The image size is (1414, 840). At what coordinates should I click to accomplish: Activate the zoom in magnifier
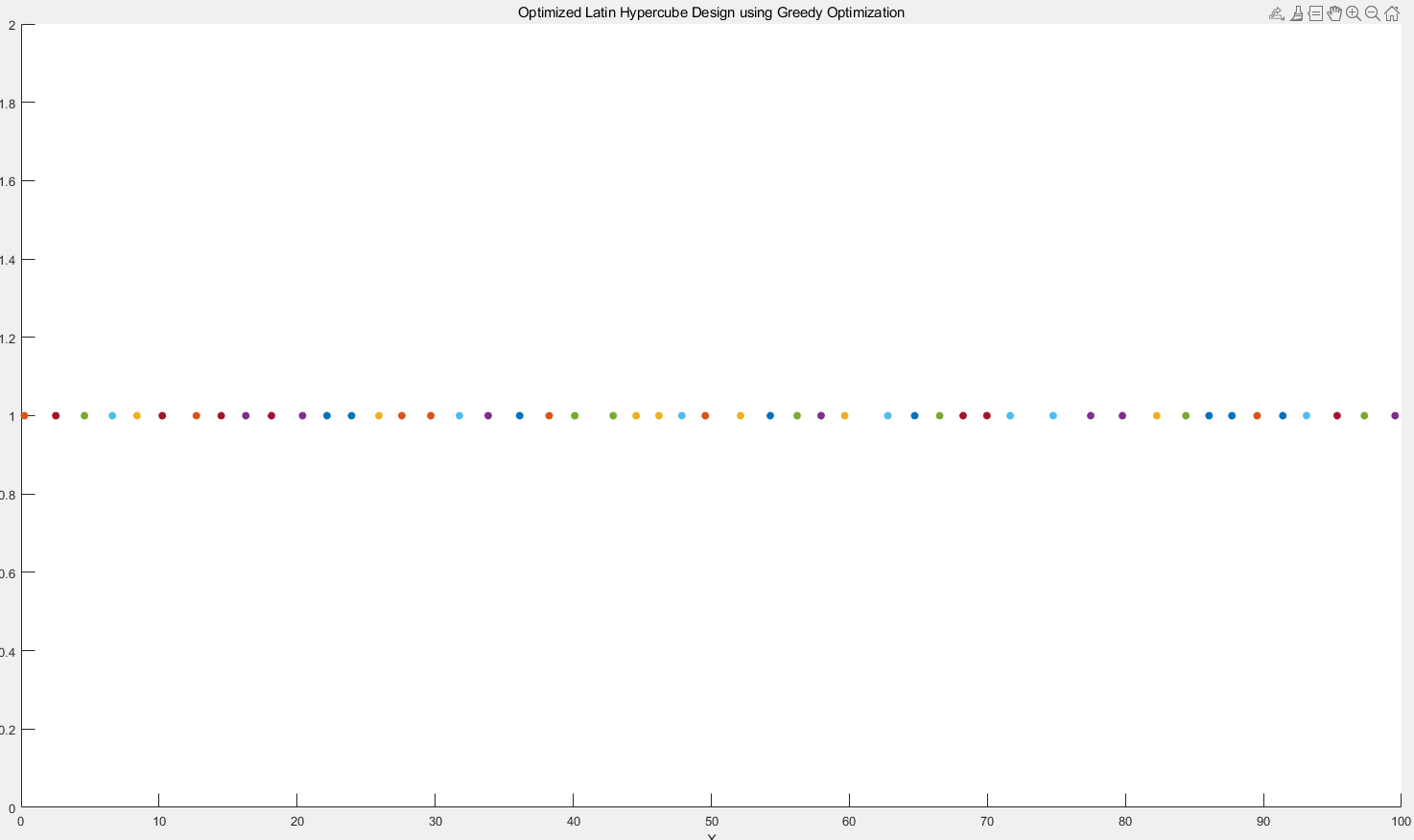[1354, 13]
